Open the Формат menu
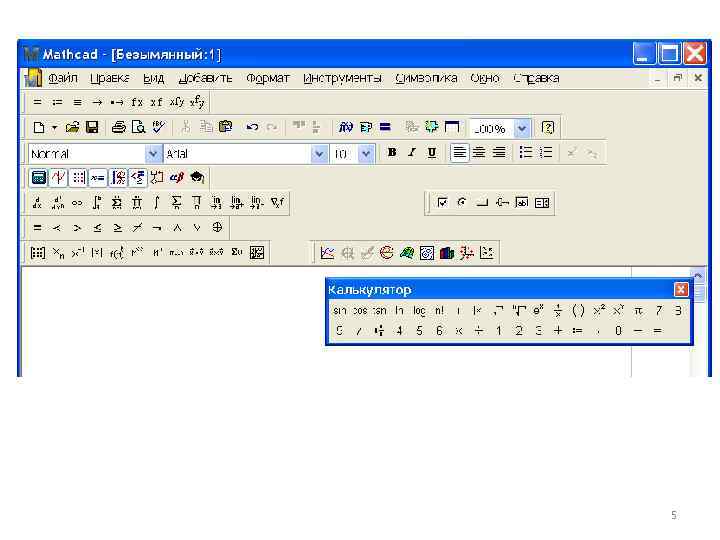The height and width of the screenshot is (540, 720). point(268,79)
